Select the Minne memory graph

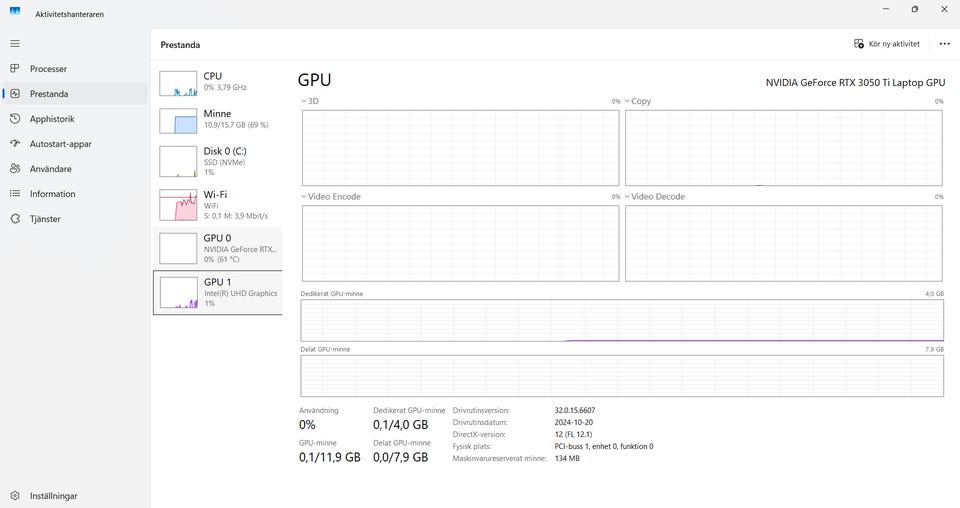point(218,120)
